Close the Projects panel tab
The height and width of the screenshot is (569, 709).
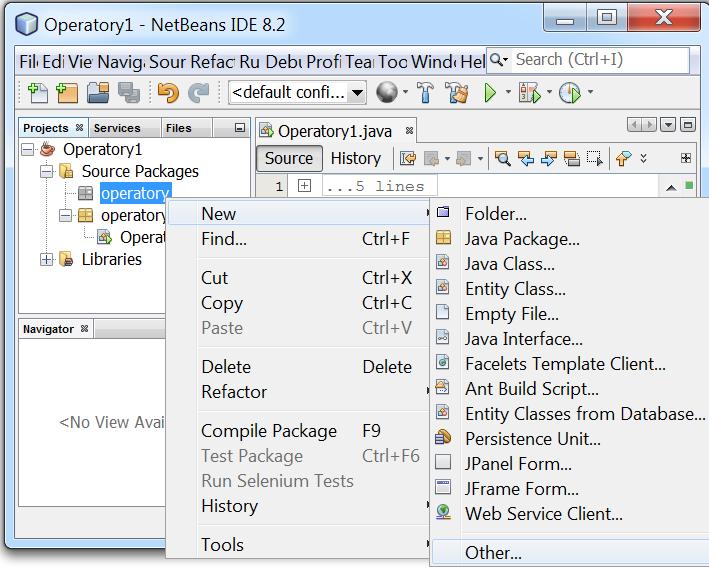[x=80, y=128]
